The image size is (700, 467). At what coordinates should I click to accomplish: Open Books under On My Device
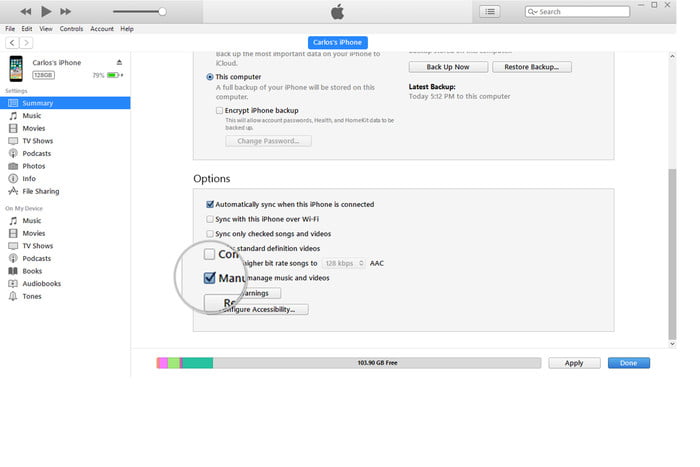pos(32,271)
